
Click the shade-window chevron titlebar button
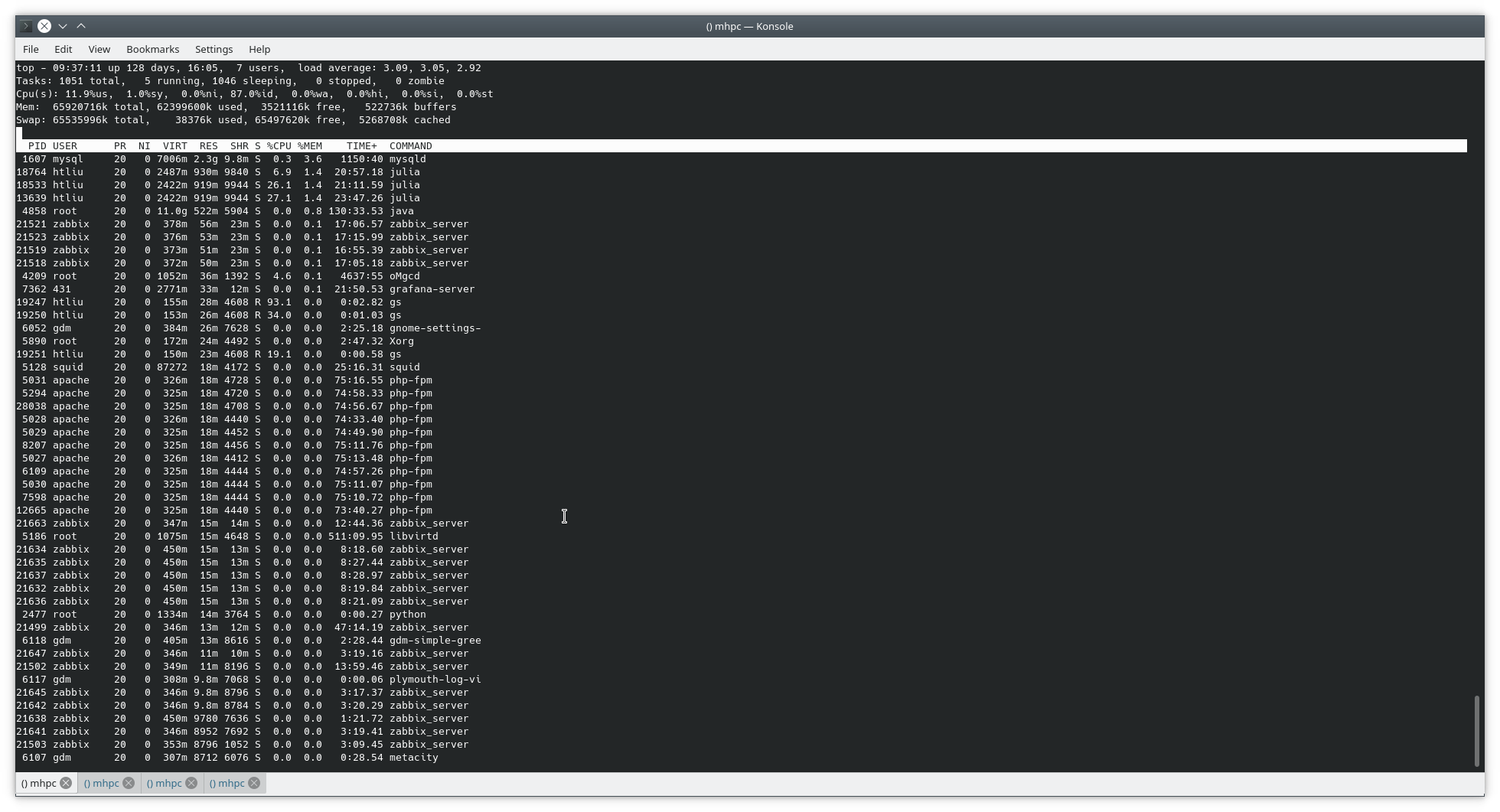point(63,25)
